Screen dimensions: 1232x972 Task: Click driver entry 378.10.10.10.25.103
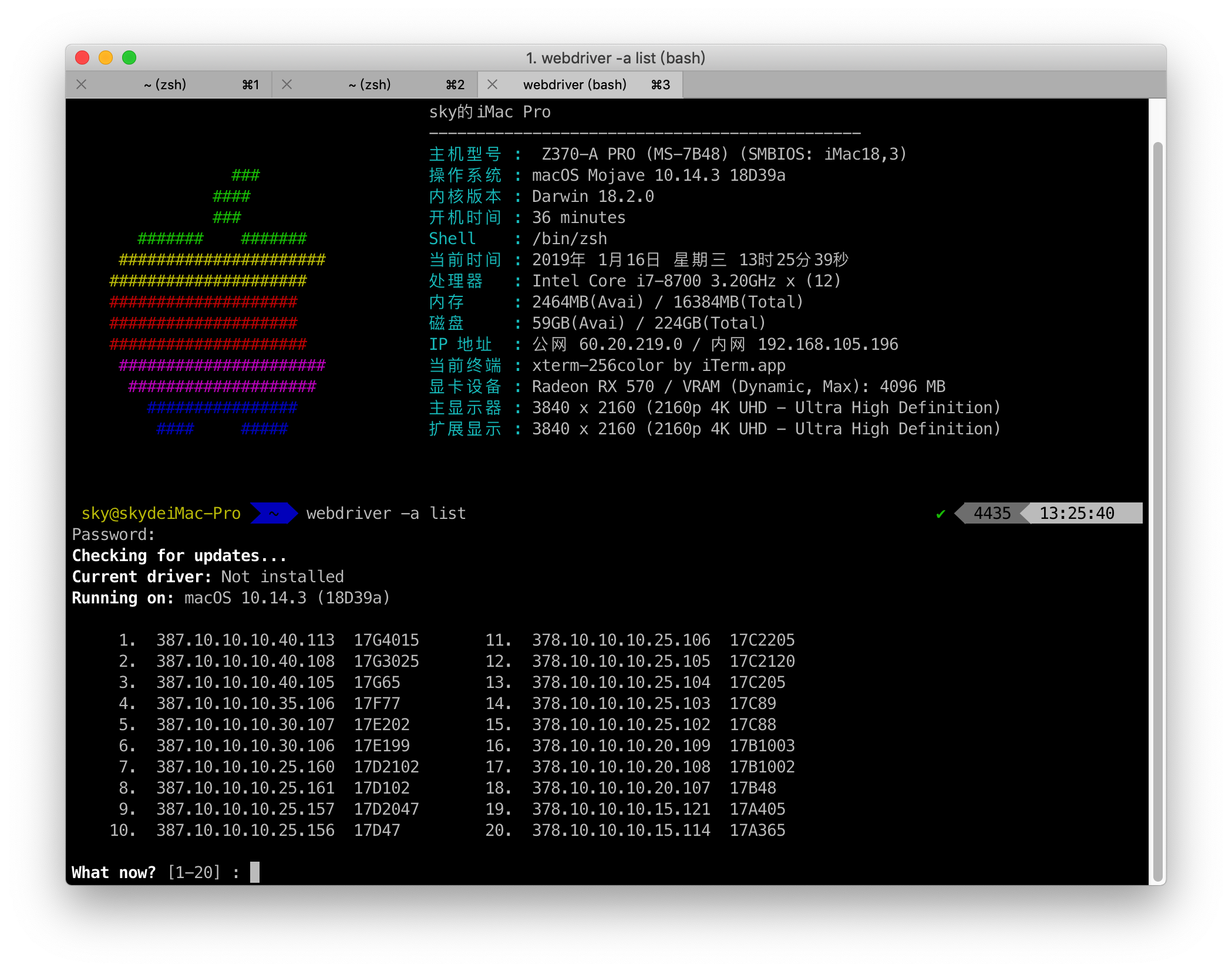point(621,704)
